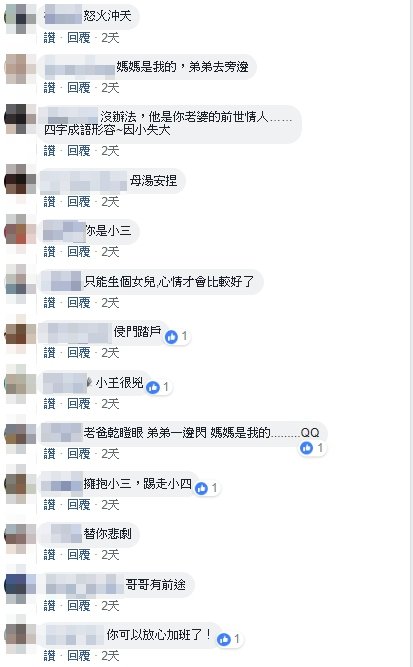Like the 你是小三 comment
This screenshot has height=667, width=413.
coord(49,252)
